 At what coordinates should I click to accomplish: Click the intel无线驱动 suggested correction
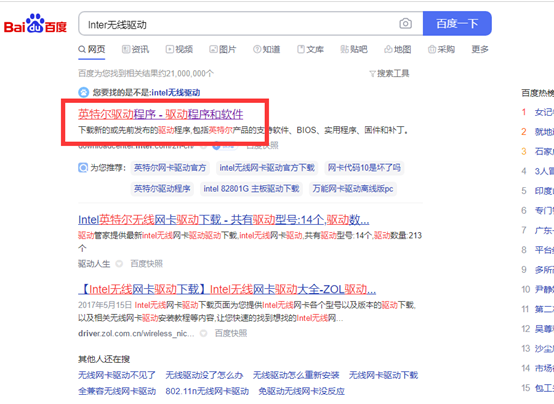pos(176,93)
